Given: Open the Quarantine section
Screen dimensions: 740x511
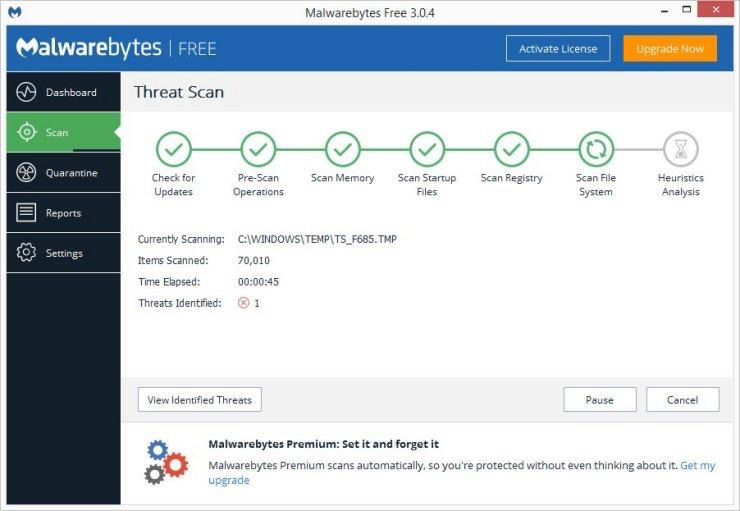Looking at the screenshot, I should click(71, 173).
